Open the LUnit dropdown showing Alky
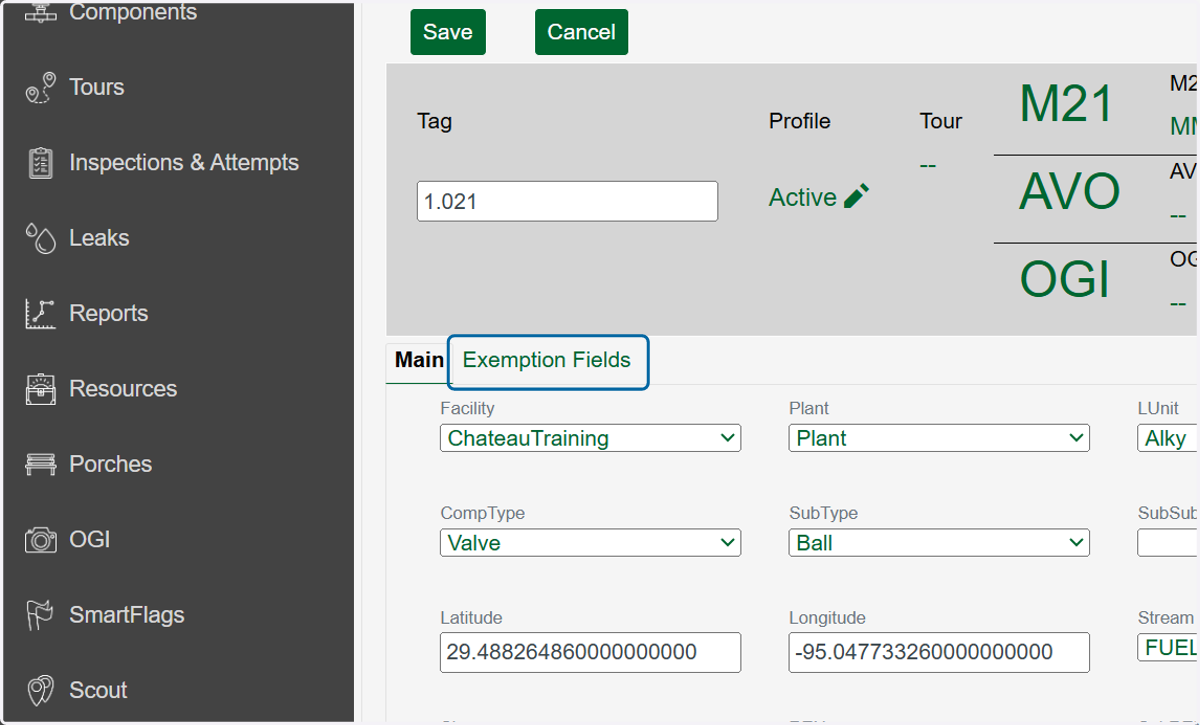 (1168, 438)
